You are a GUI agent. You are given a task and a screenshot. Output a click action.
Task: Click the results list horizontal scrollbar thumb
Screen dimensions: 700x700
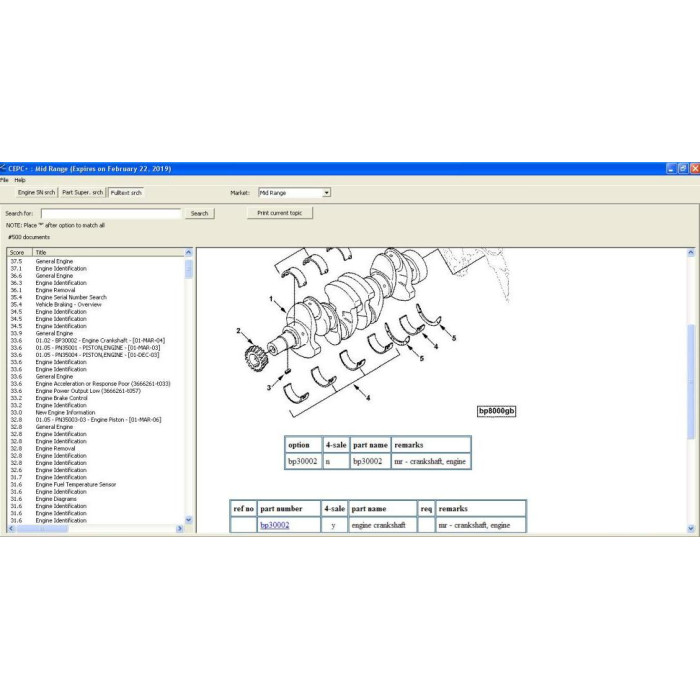click(x=42, y=529)
